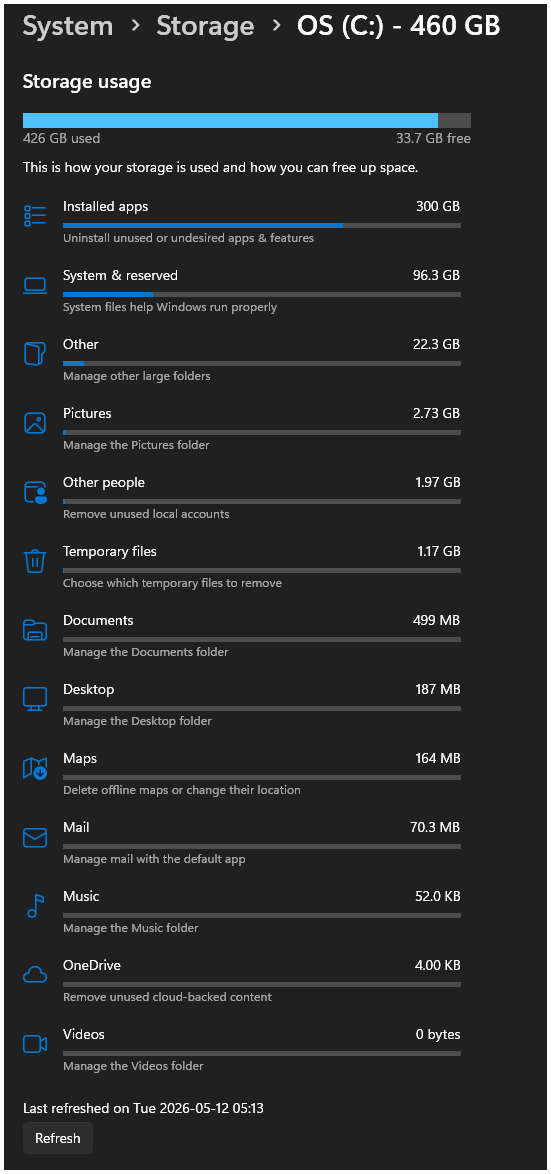Click the 499 MB size value
551x1174 pixels.
coord(436,620)
